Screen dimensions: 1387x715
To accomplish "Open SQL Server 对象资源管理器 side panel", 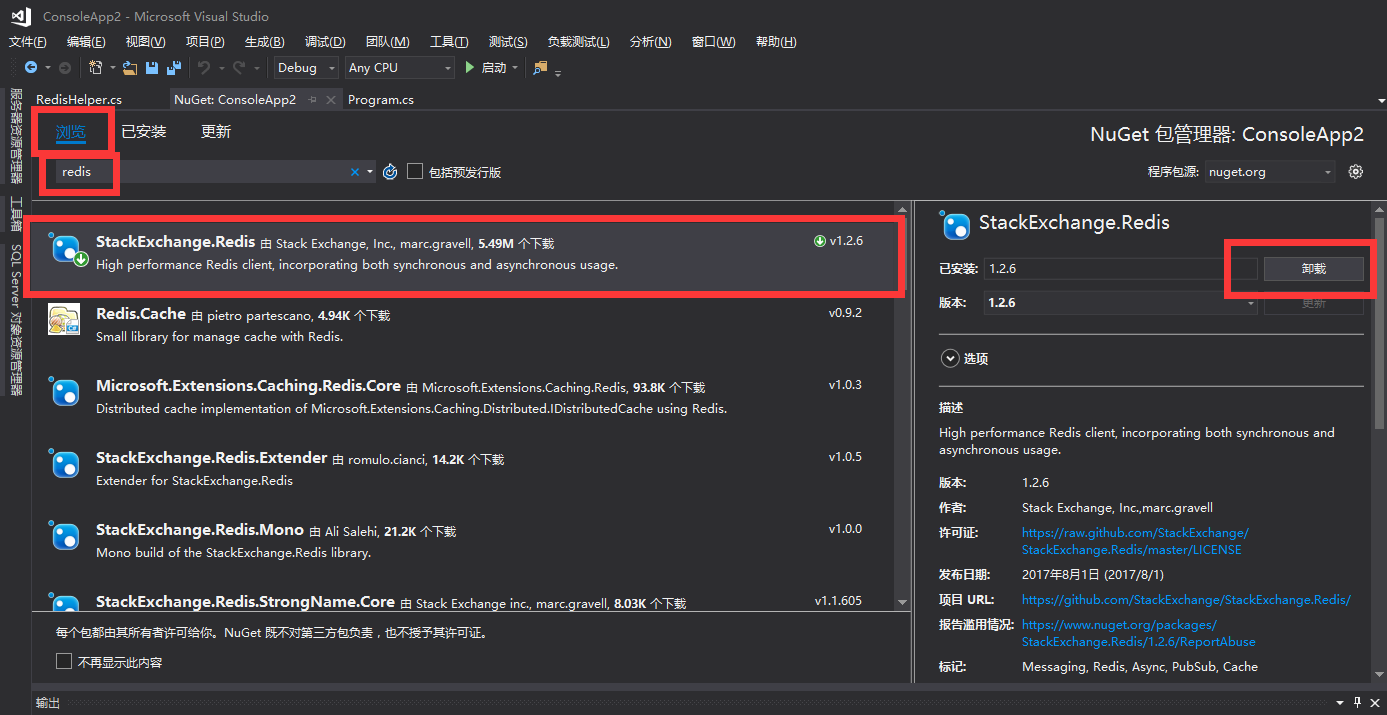I will (16, 319).
